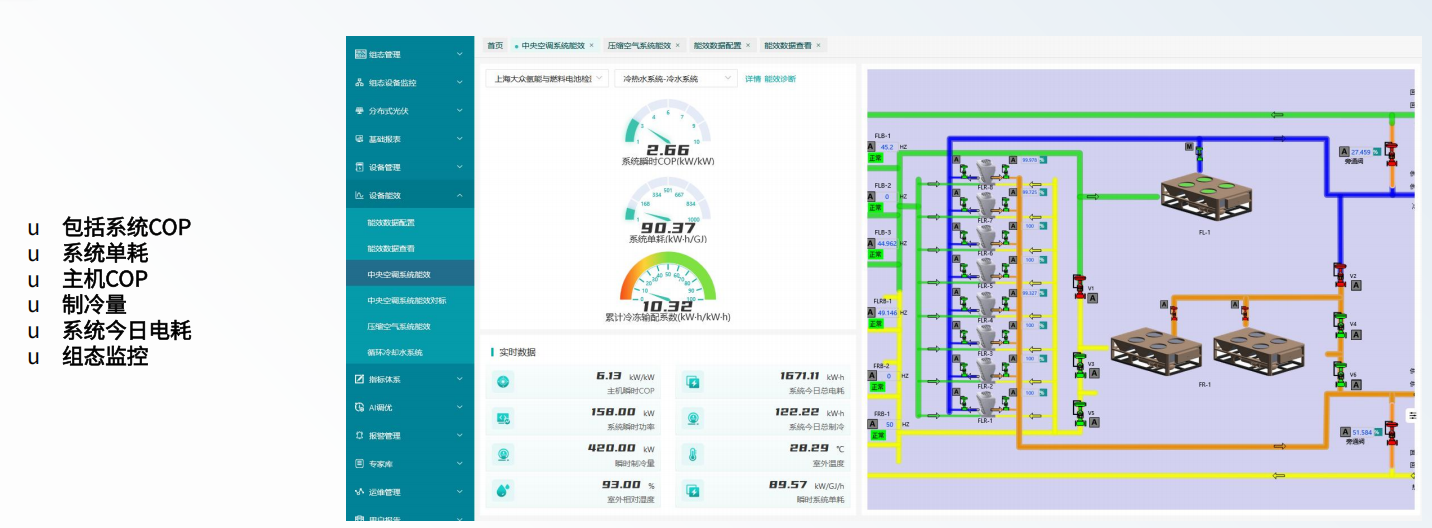This screenshot has width=1432, height=528.
Task: Click the V1 valve in diagram
Action: click(x=1079, y=287)
